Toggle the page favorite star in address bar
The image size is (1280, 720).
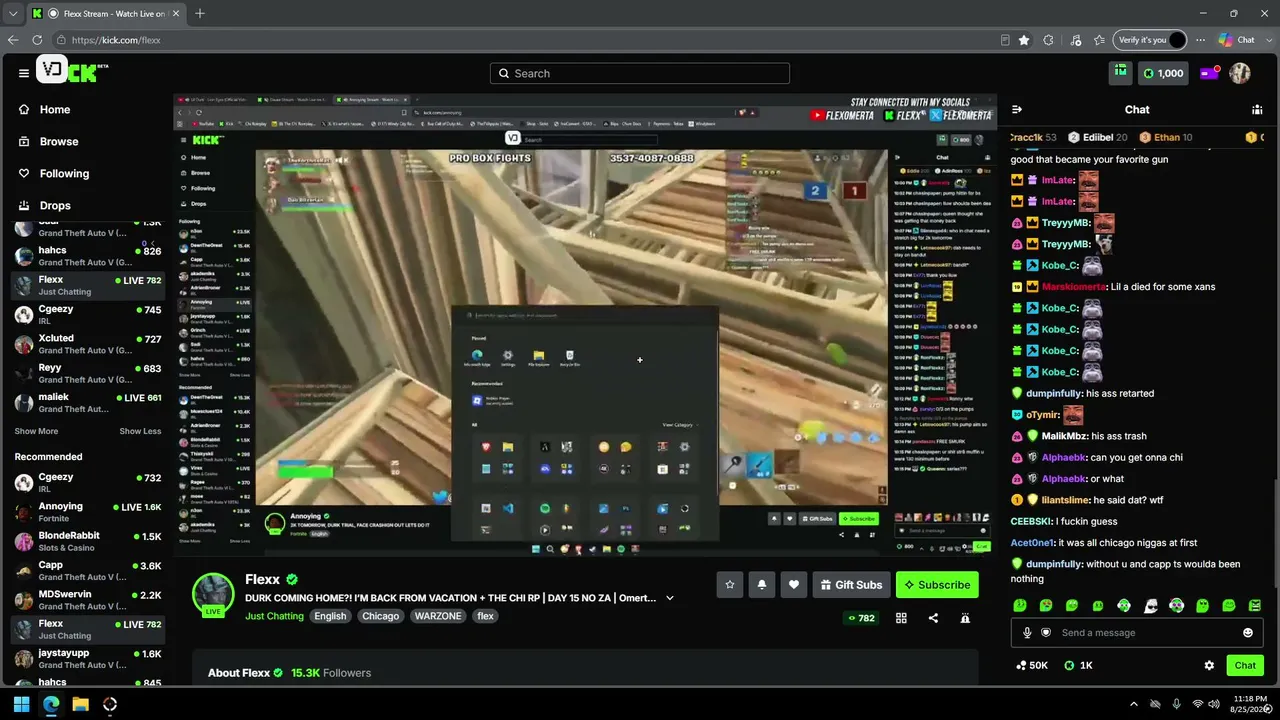pos(1024,40)
